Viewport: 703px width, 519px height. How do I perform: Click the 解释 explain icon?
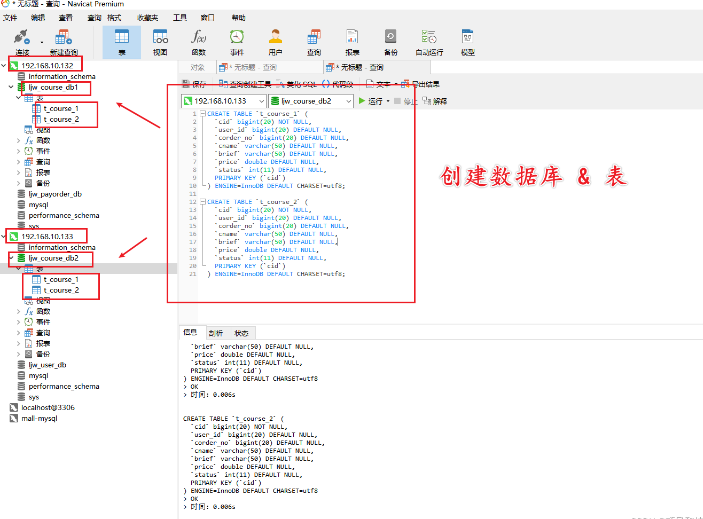(x=427, y=101)
